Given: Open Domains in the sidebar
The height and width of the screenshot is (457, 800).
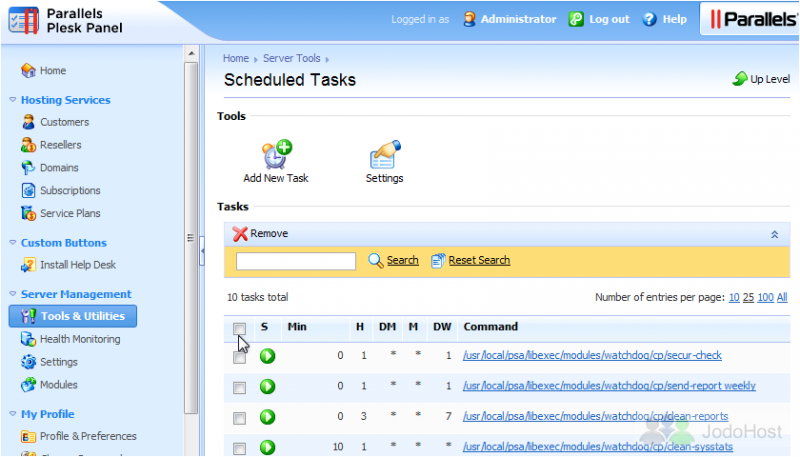Looking at the screenshot, I should tap(59, 167).
